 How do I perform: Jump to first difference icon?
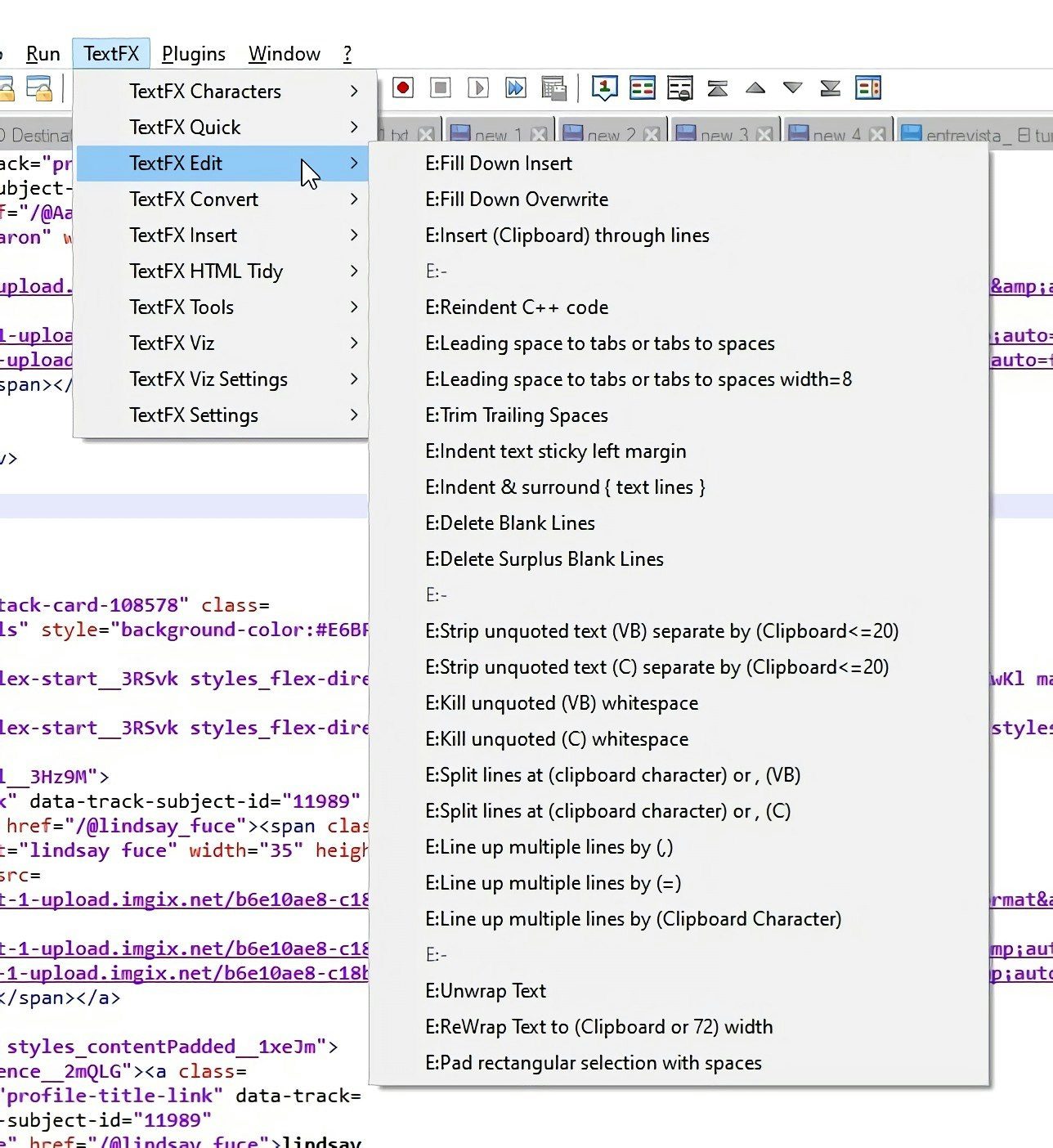tap(718, 87)
